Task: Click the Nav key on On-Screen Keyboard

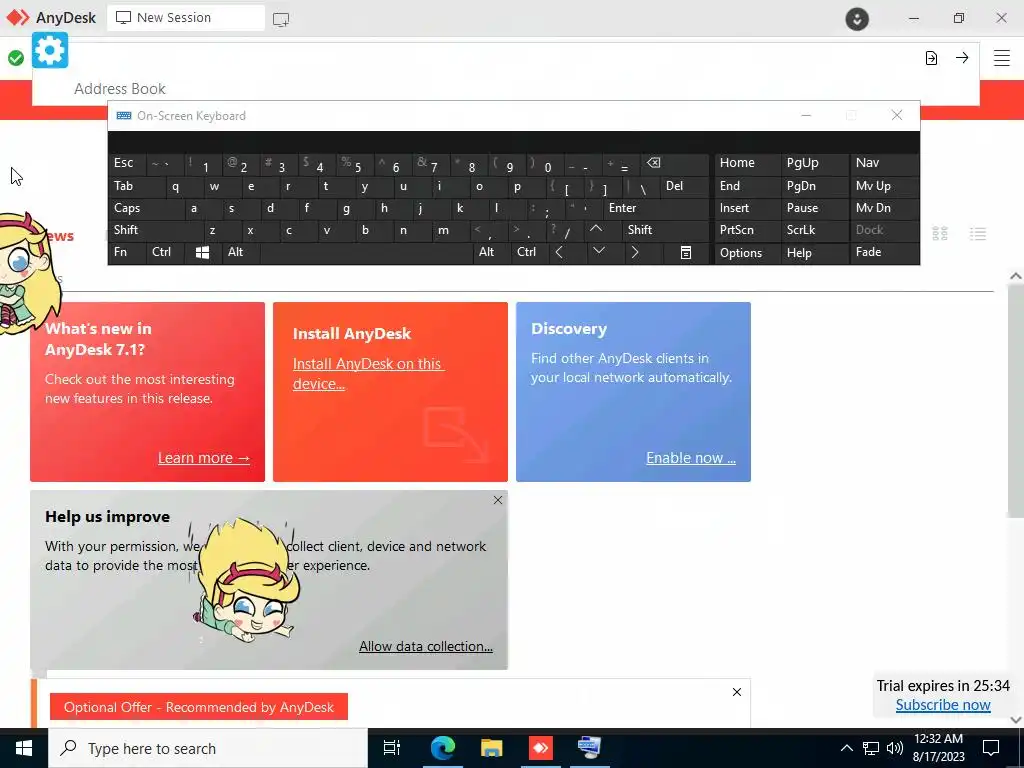Action: [x=884, y=163]
